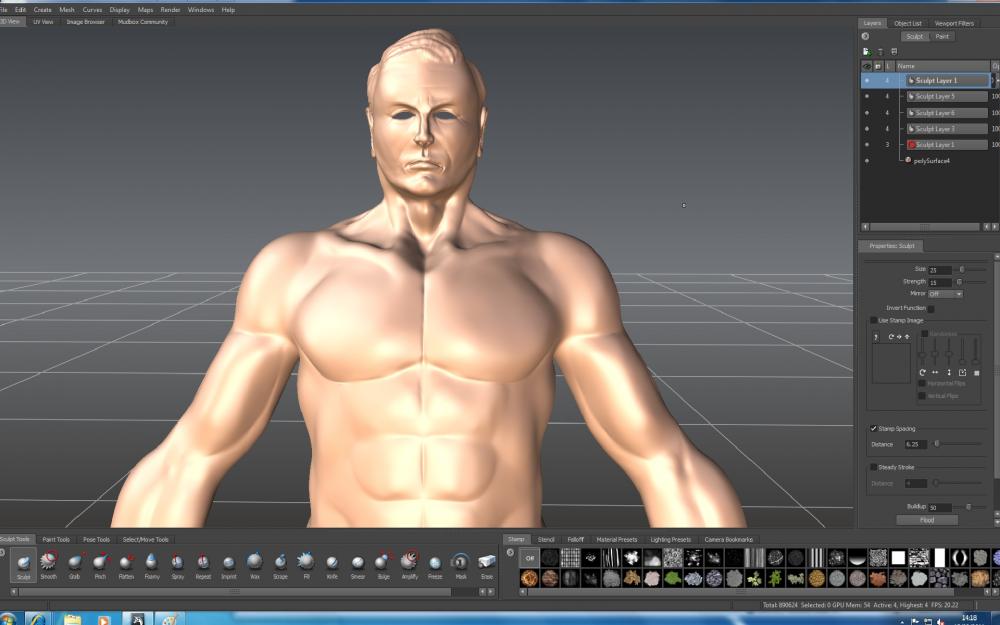The width and height of the screenshot is (1000, 625).
Task: Enable the Steady Stroke checkbox
Action: click(x=874, y=467)
